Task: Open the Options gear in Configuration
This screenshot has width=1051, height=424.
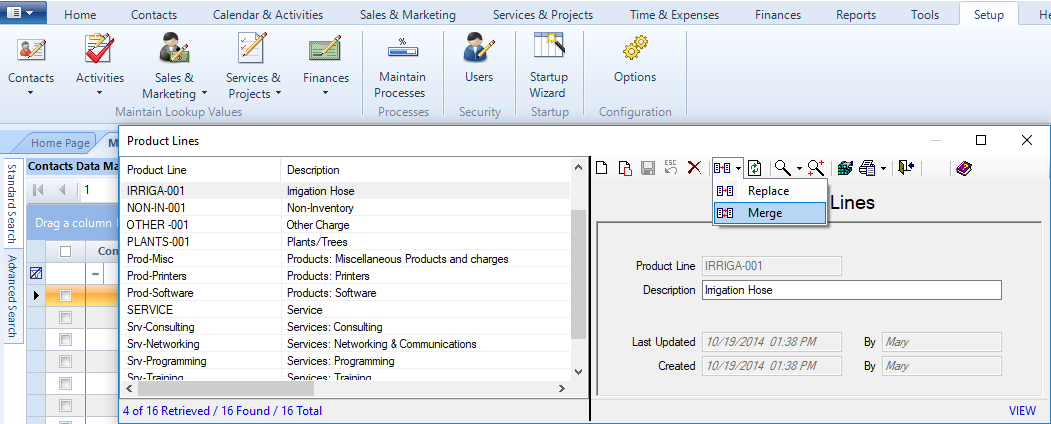Action: click(635, 60)
